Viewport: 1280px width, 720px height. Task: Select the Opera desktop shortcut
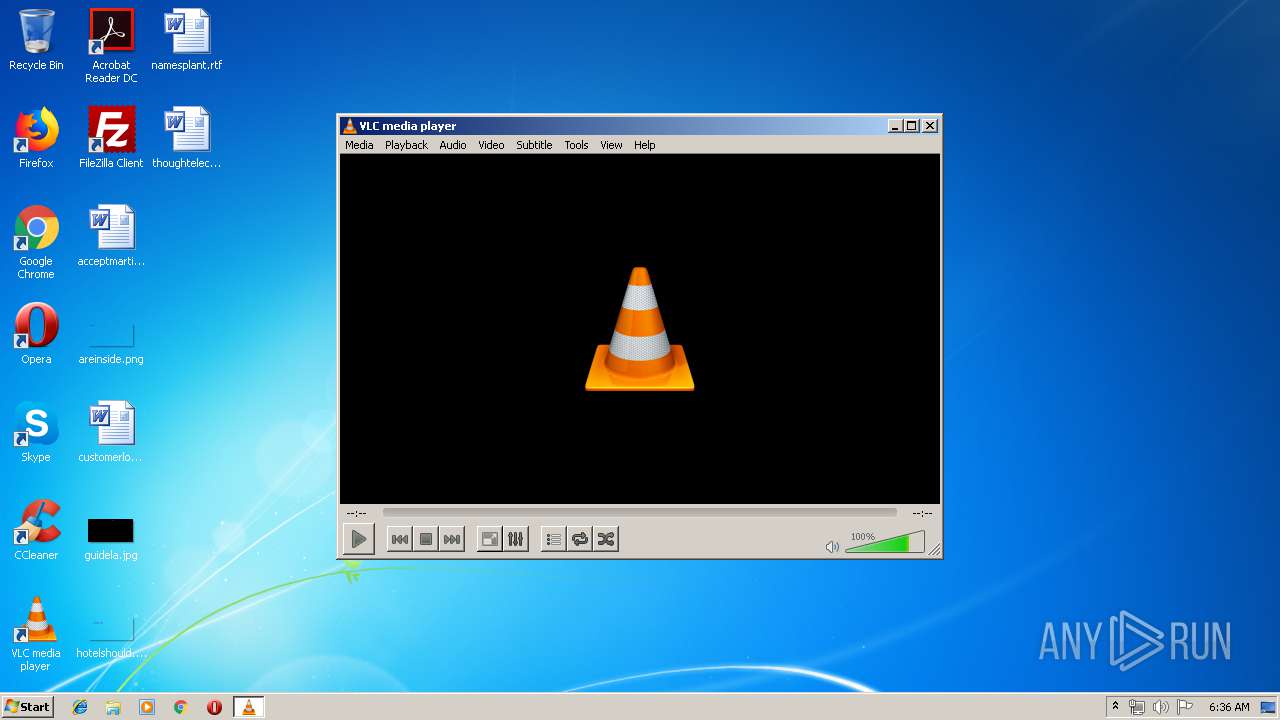pos(36,334)
